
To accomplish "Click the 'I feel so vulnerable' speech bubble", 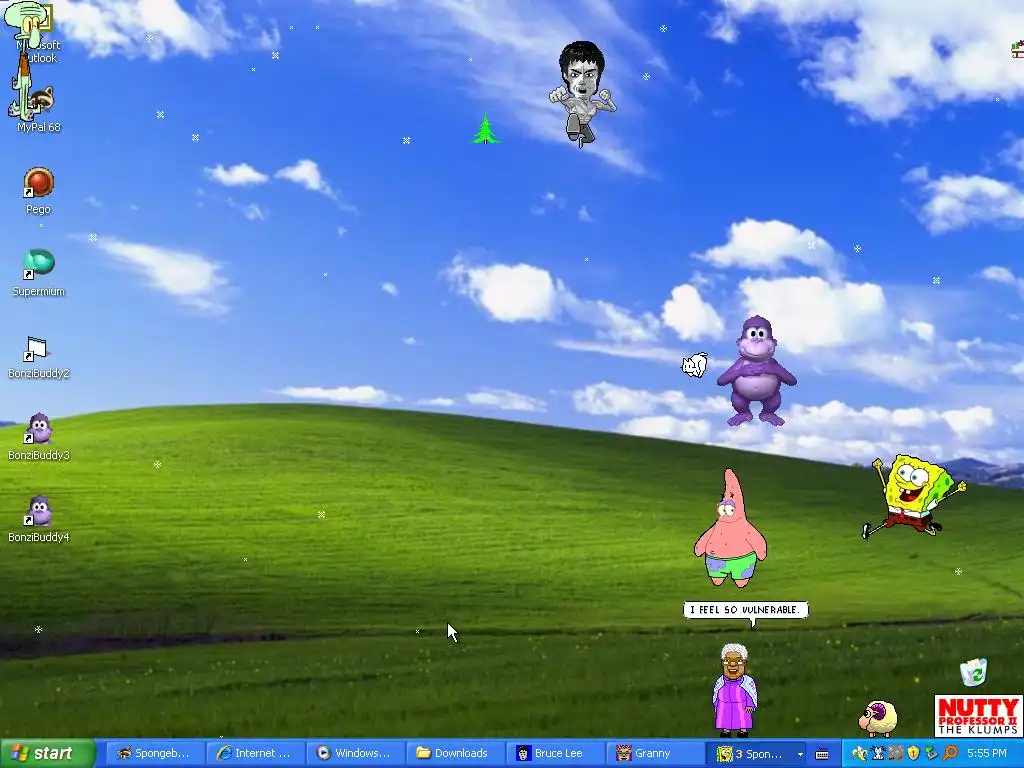I will coord(745,610).
